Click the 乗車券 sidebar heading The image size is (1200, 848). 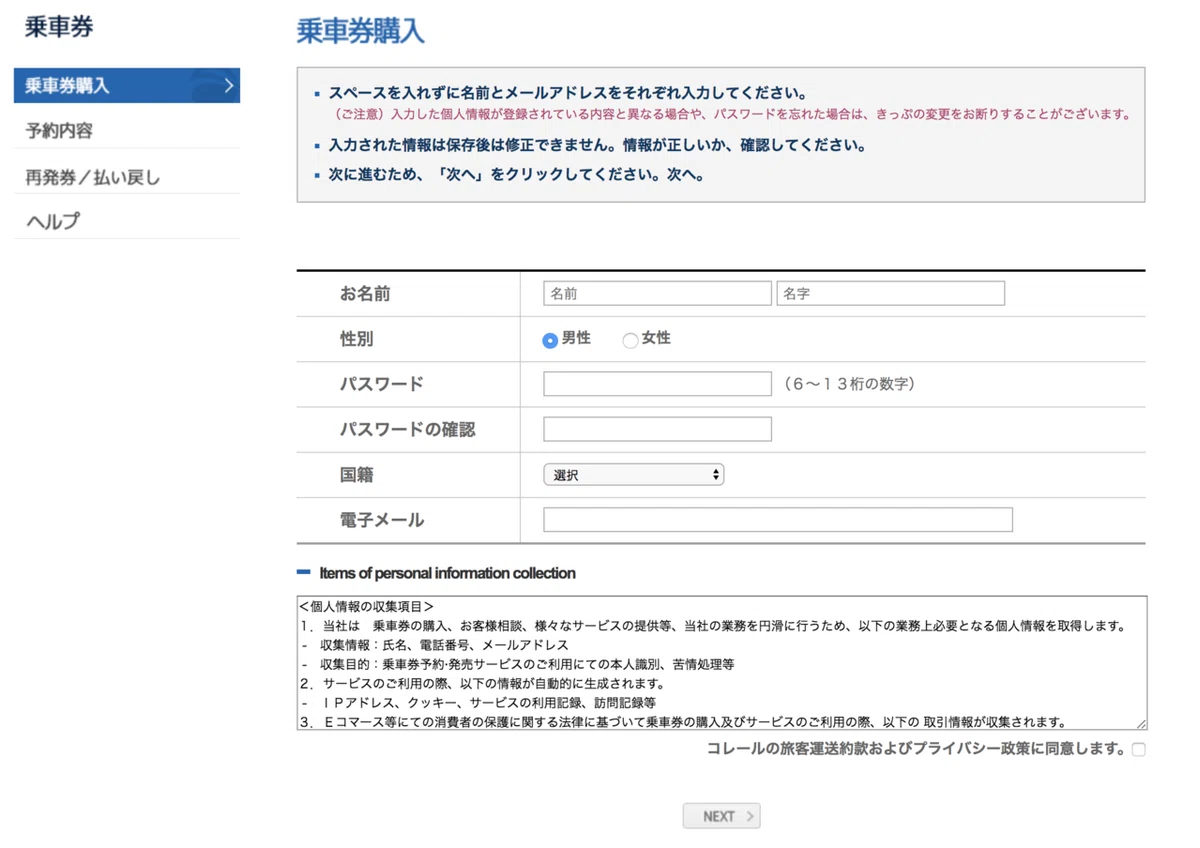tap(59, 28)
